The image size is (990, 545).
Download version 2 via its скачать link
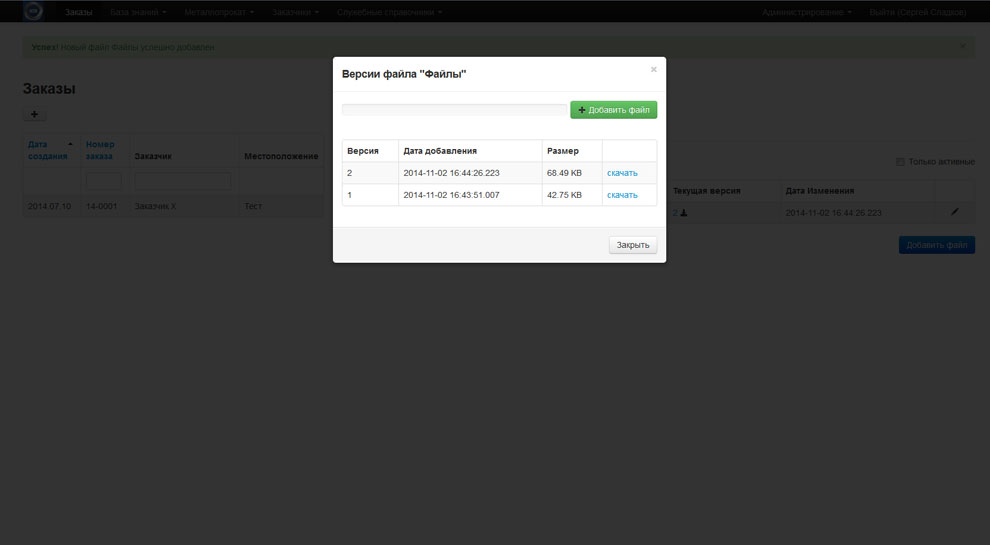pos(622,173)
